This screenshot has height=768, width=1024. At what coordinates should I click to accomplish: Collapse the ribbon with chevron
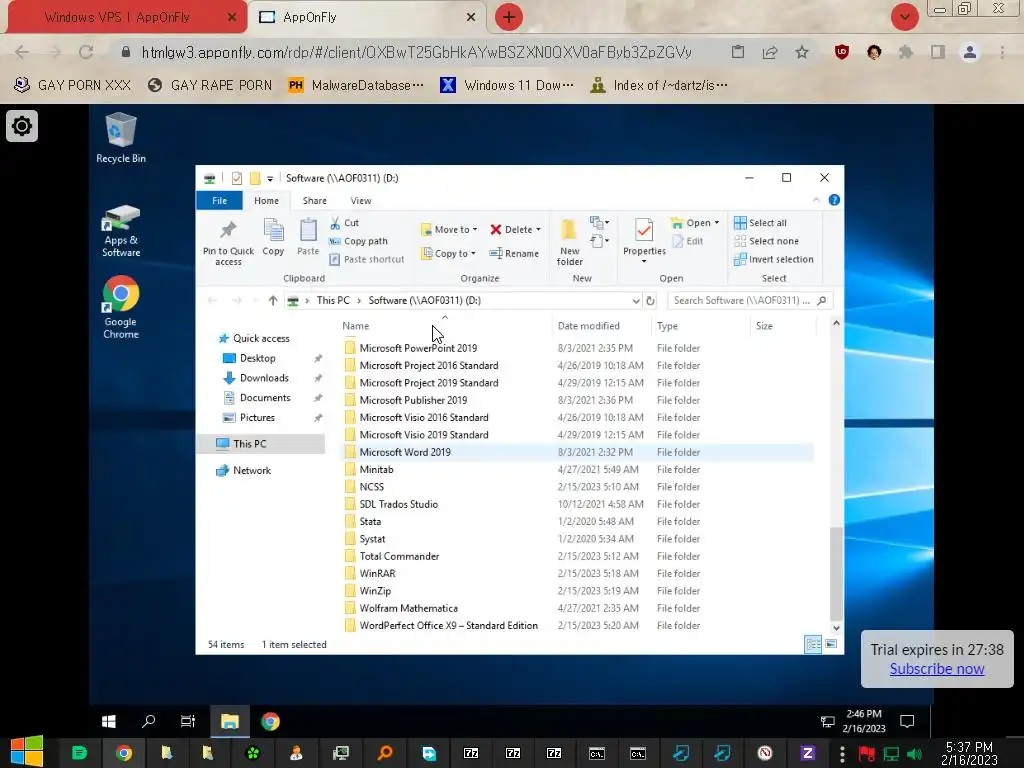pos(816,200)
